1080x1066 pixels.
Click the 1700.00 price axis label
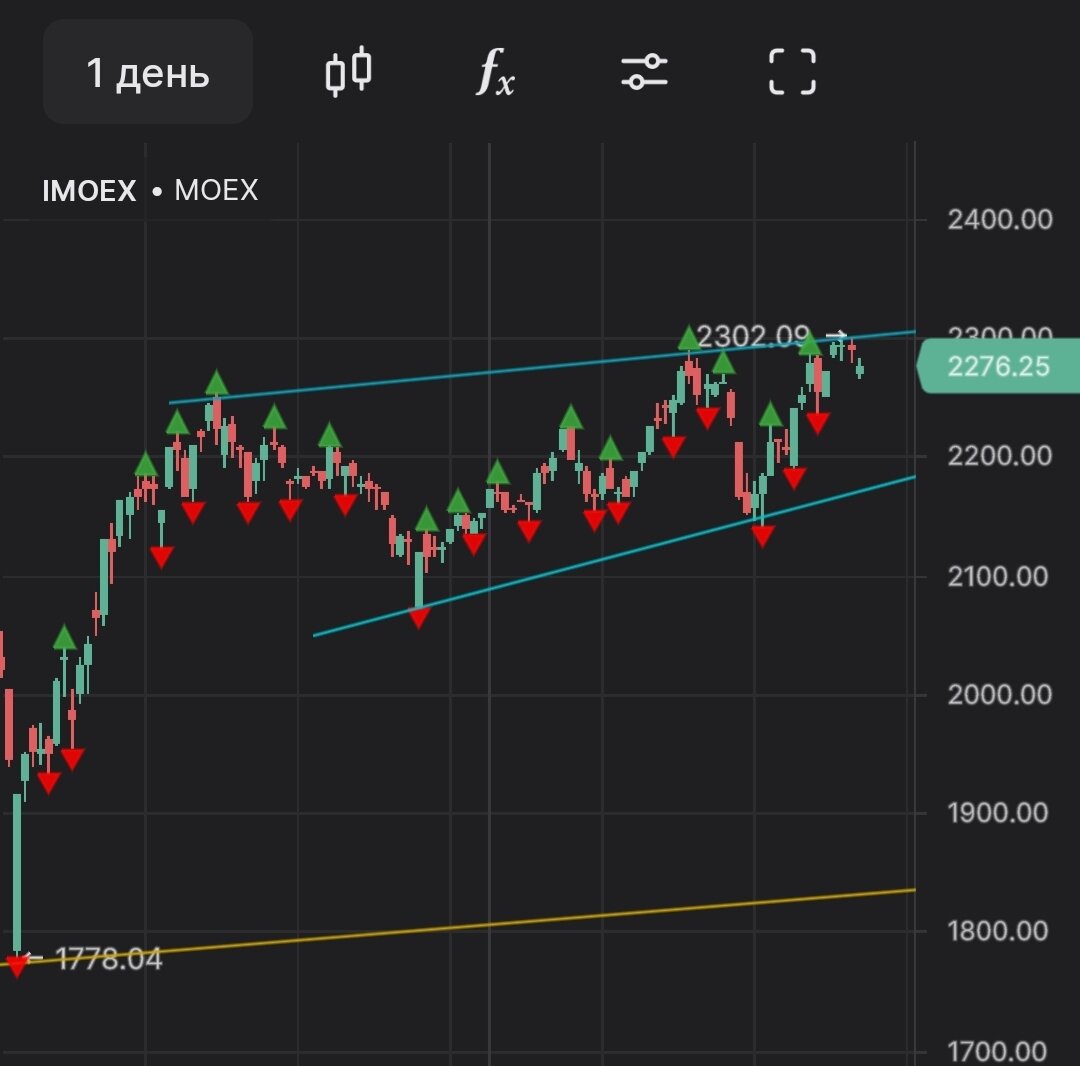click(x=997, y=1052)
